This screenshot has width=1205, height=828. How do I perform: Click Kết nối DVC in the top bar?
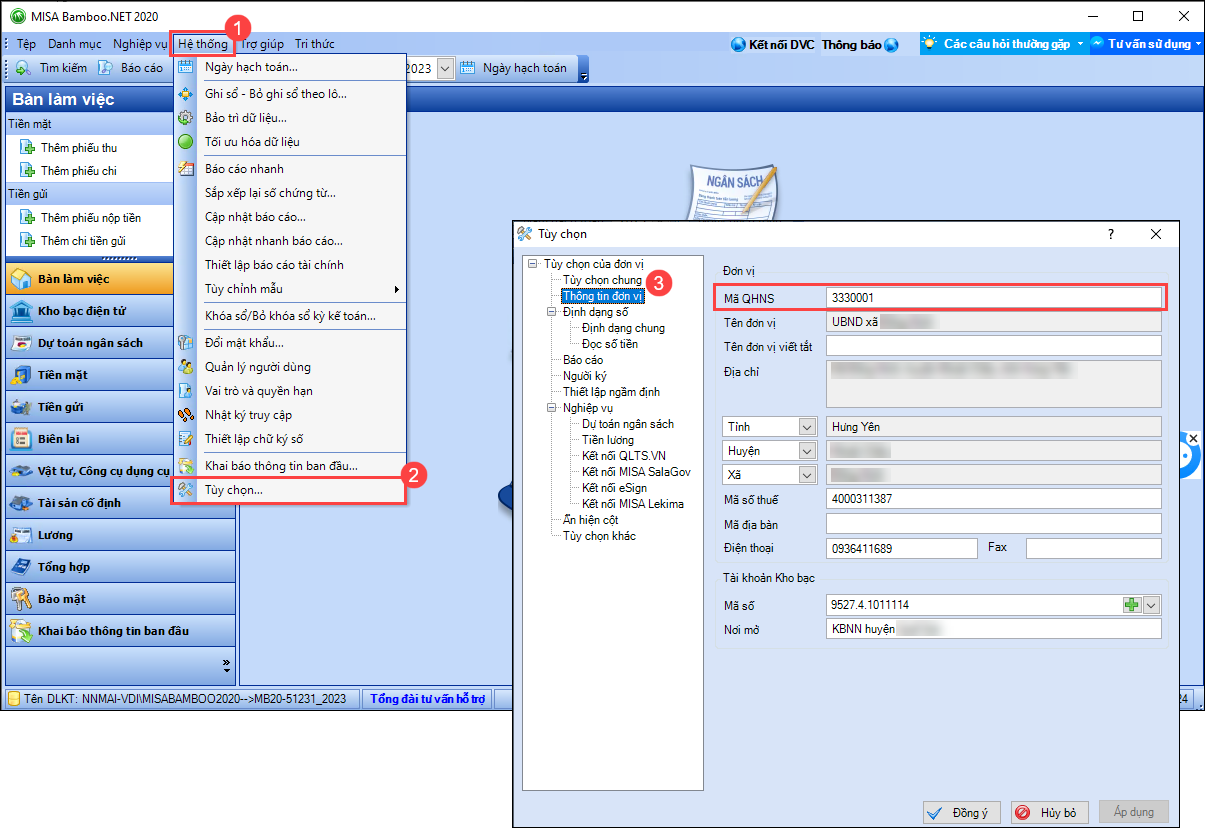click(x=773, y=44)
